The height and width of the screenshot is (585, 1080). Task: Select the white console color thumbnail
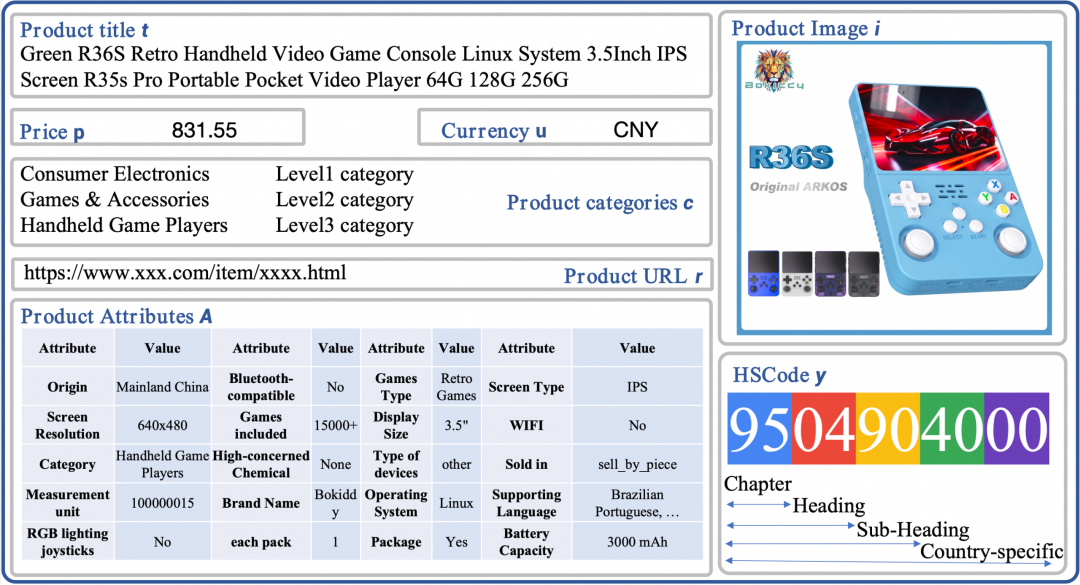[797, 274]
